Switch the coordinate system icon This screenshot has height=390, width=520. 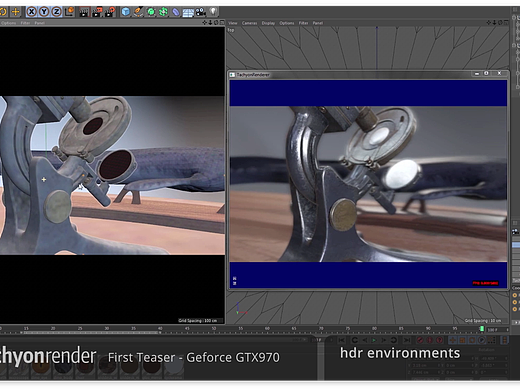69,12
